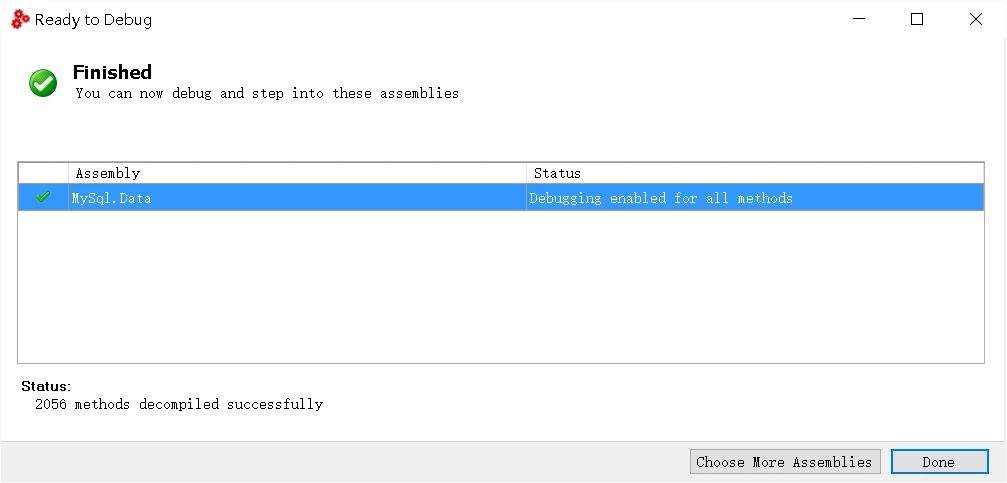Image resolution: width=1007 pixels, height=483 pixels.
Task: Click the 'You can now debug' subtitle text
Action: tap(267, 94)
